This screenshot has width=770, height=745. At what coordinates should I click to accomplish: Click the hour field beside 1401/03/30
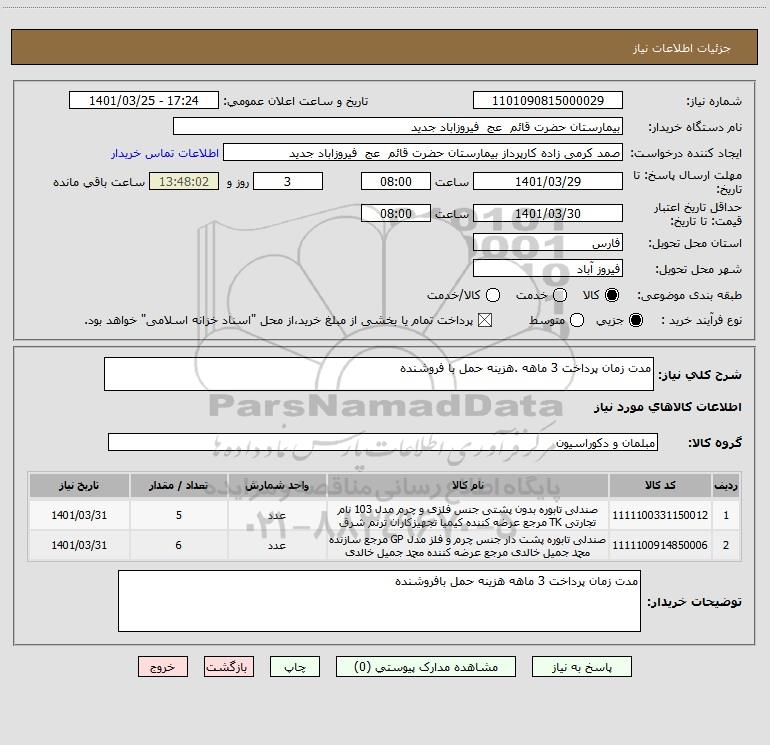click(396, 213)
